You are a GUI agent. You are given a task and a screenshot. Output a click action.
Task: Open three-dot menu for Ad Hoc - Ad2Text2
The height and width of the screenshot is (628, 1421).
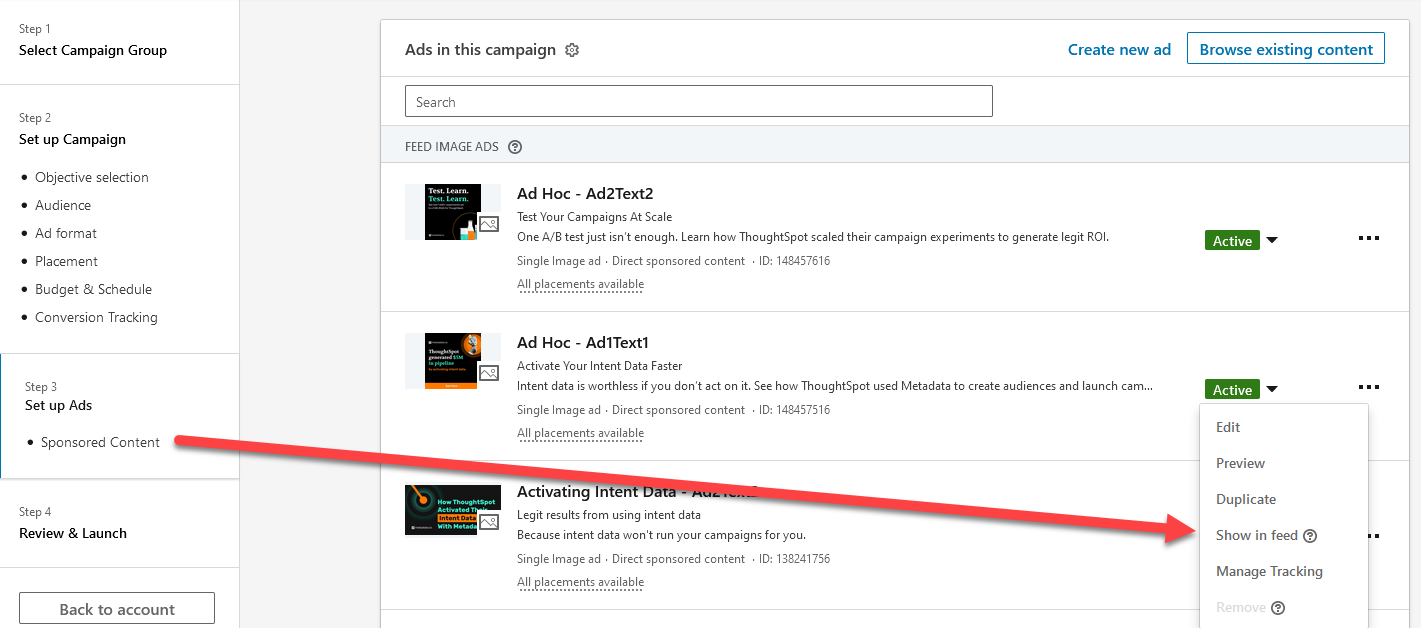point(1368,238)
